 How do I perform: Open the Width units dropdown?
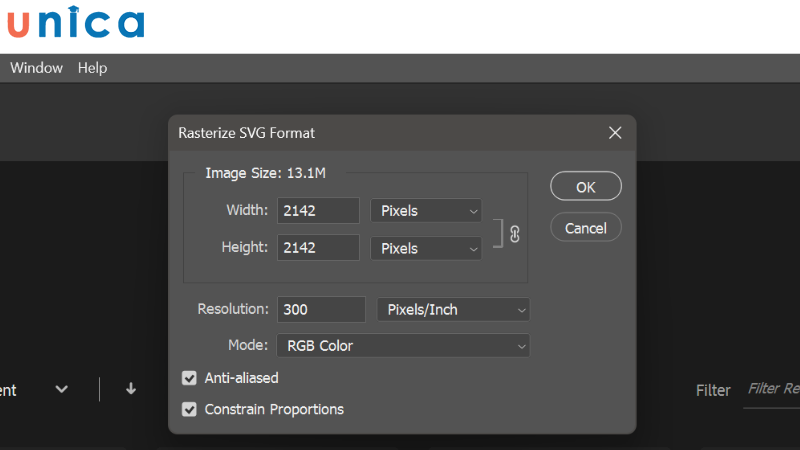point(426,211)
